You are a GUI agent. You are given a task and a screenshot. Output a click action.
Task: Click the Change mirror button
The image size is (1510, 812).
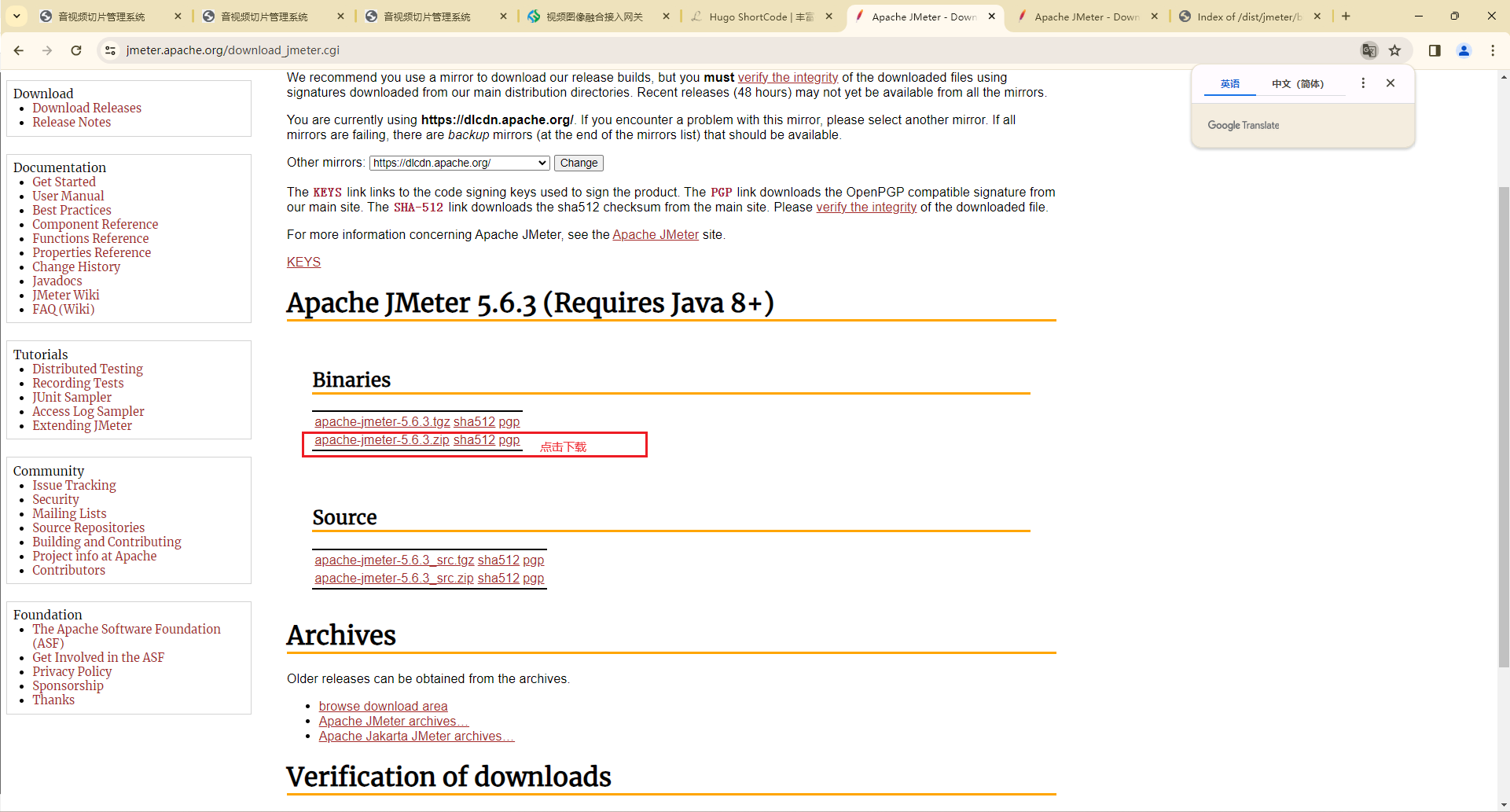tap(579, 163)
